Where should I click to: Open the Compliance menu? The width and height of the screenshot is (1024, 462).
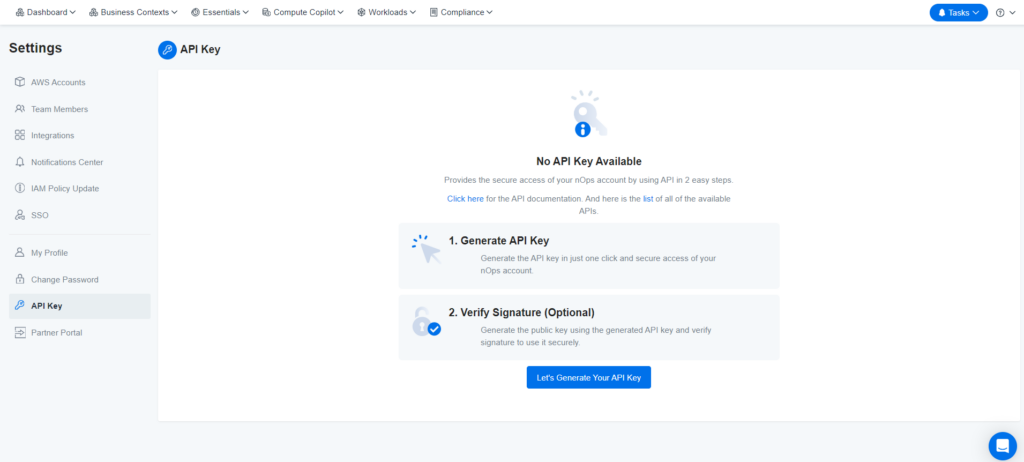pyautogui.click(x=461, y=12)
